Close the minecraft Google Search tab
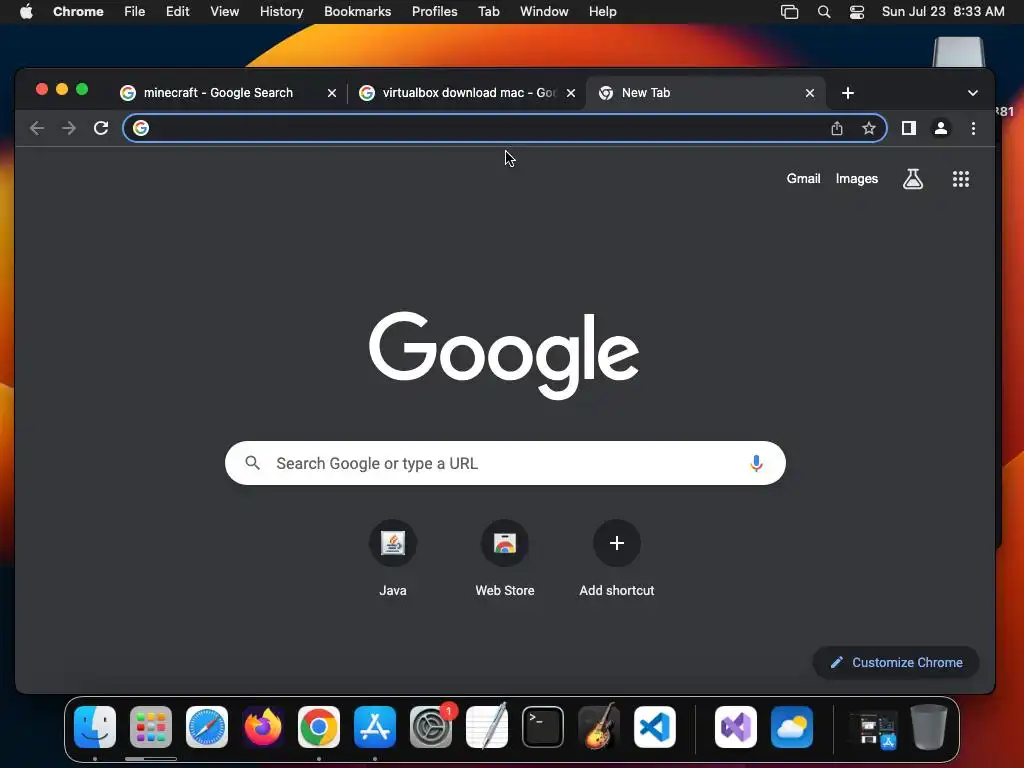1024x768 pixels. [x=332, y=93]
